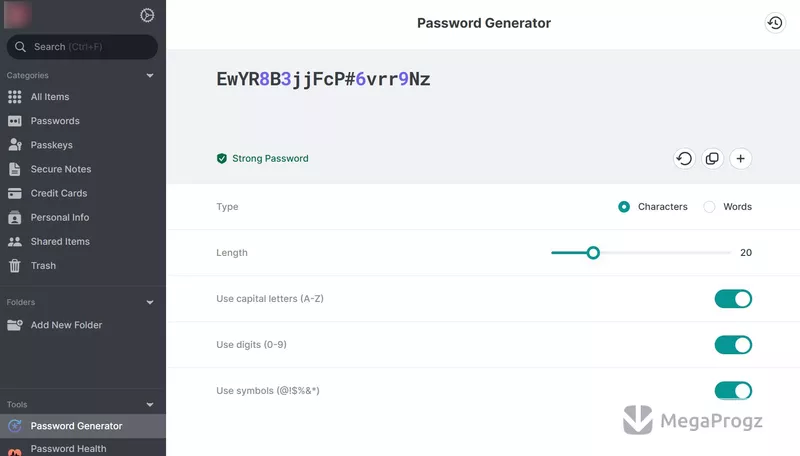Click the plus icon to save password
800x456 pixels.
pyautogui.click(x=740, y=159)
